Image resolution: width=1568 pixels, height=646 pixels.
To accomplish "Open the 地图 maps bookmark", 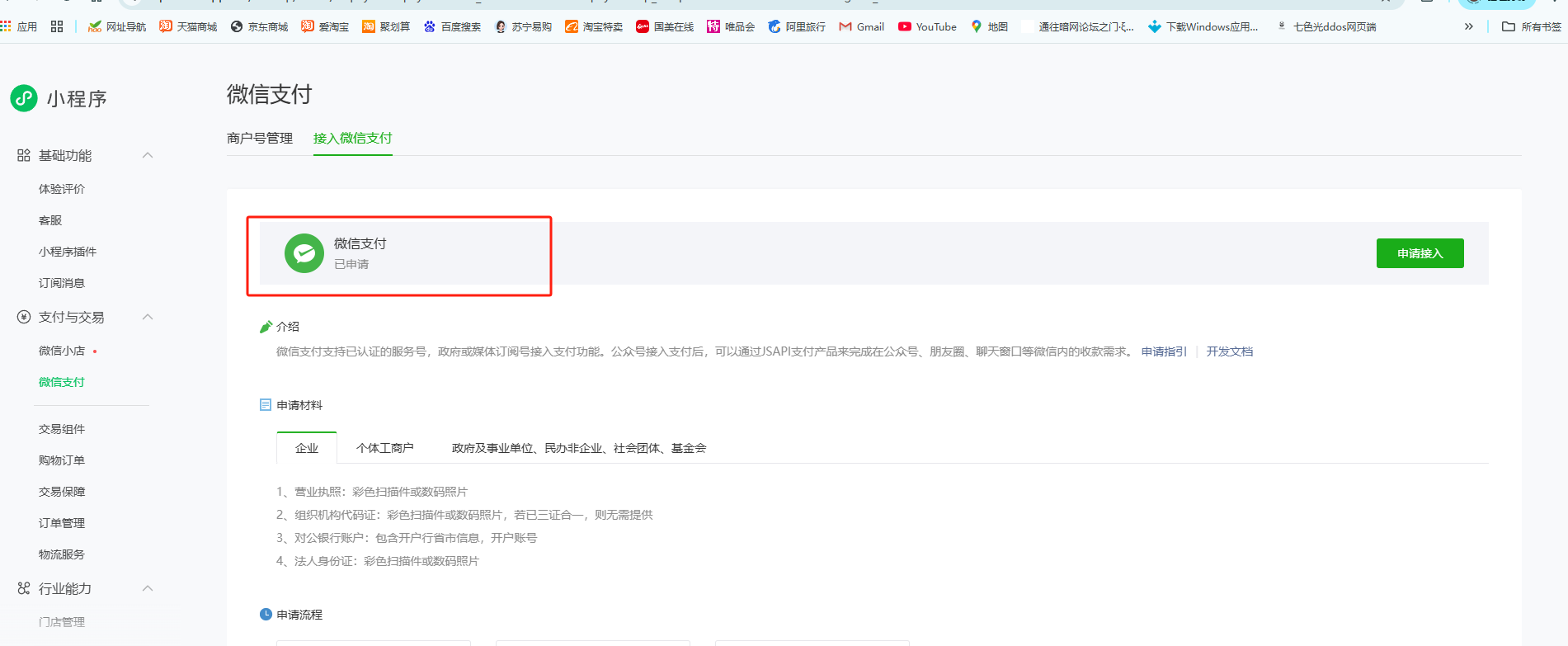I will point(990,26).
